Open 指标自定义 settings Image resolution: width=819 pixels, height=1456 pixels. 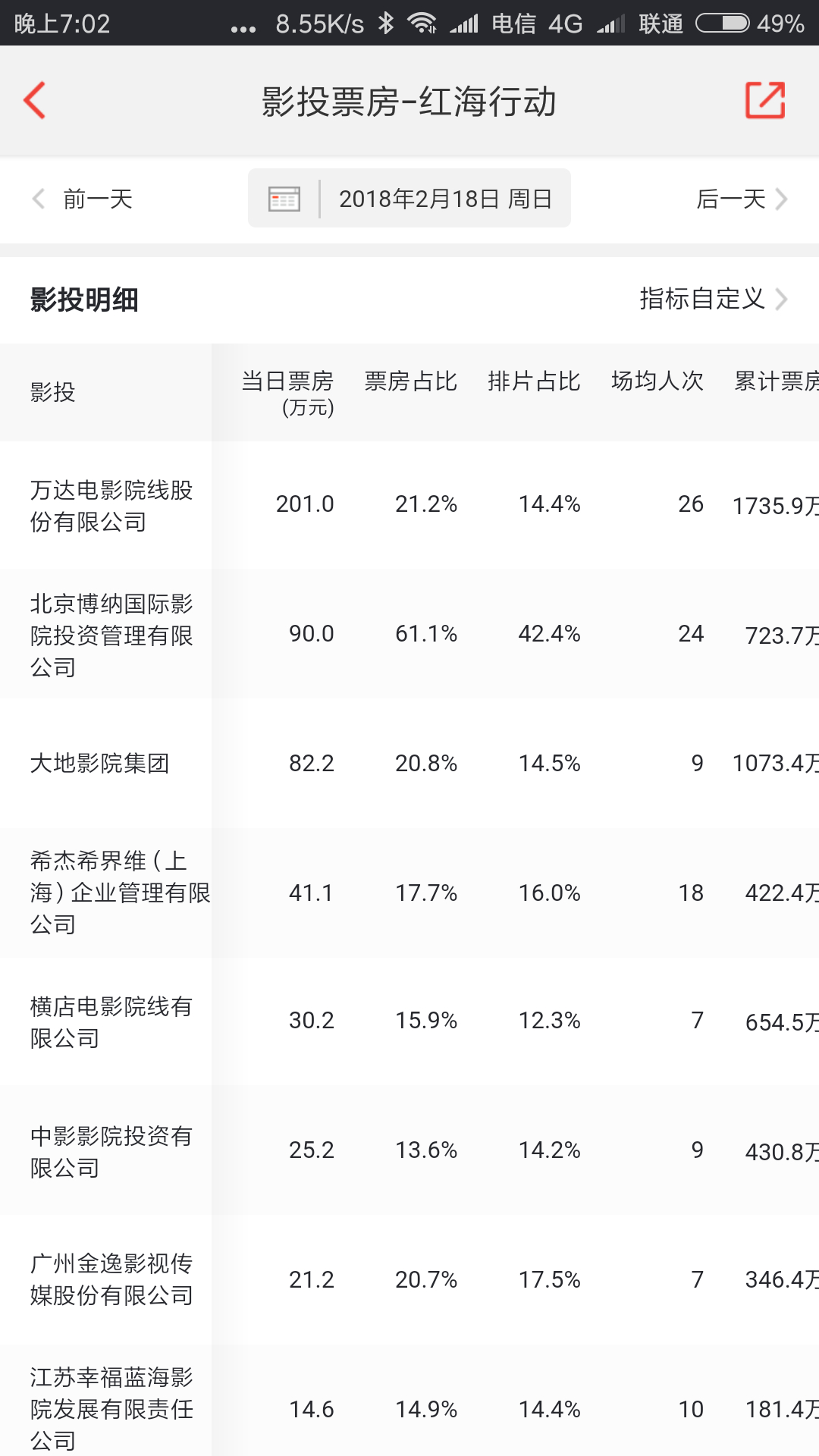[x=702, y=299]
